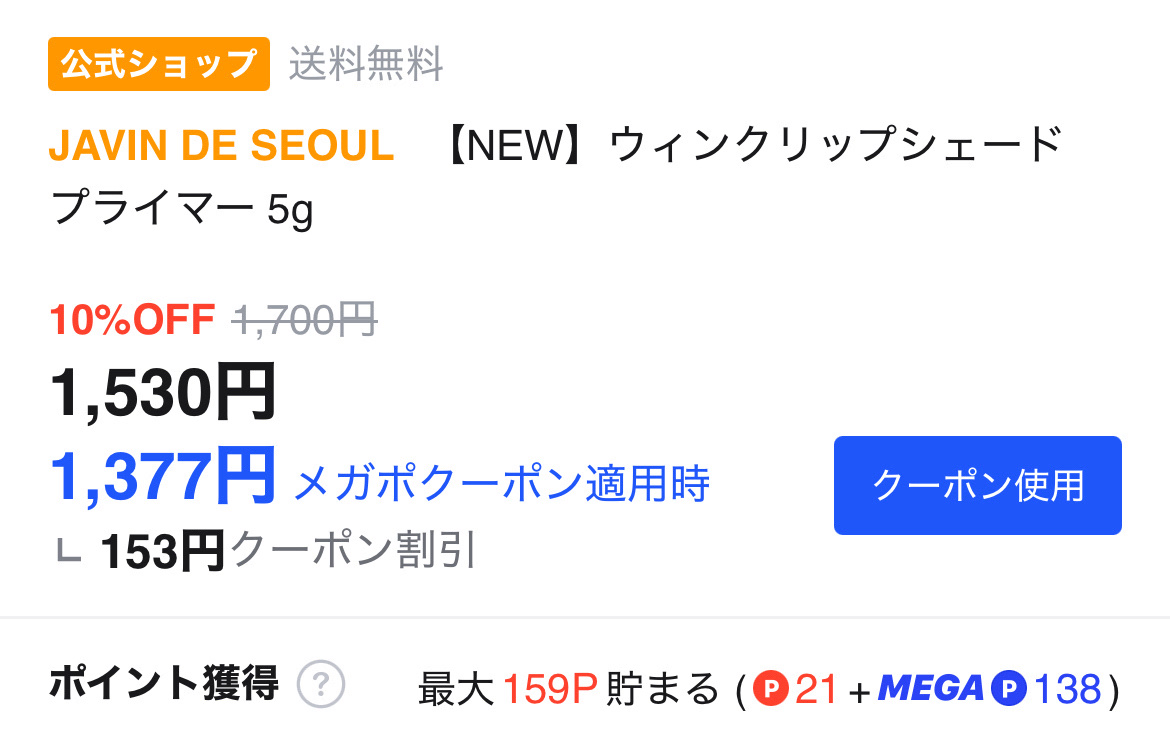Click the 公式ショップ orange badge
This screenshot has height=741, width=1170.
tap(159, 65)
